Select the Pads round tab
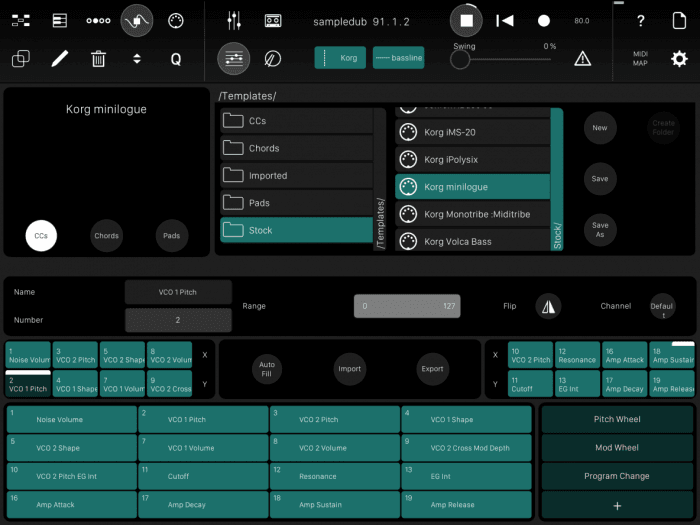 pos(171,236)
